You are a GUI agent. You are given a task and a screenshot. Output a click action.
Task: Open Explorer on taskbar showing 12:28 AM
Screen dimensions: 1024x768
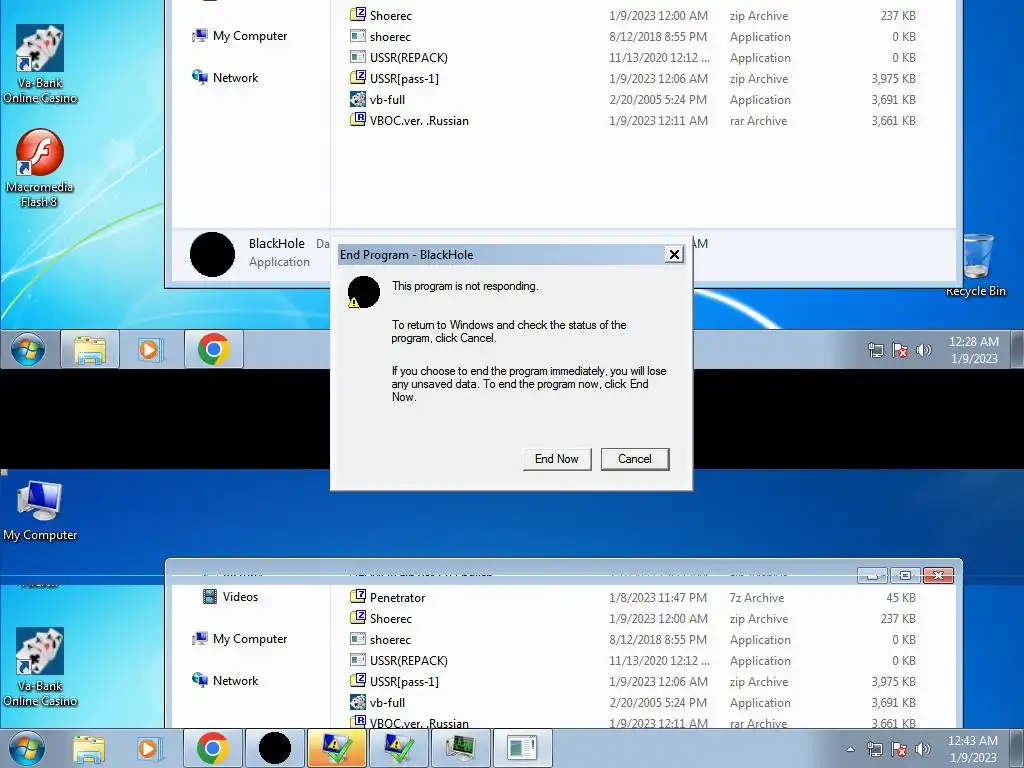(89, 349)
